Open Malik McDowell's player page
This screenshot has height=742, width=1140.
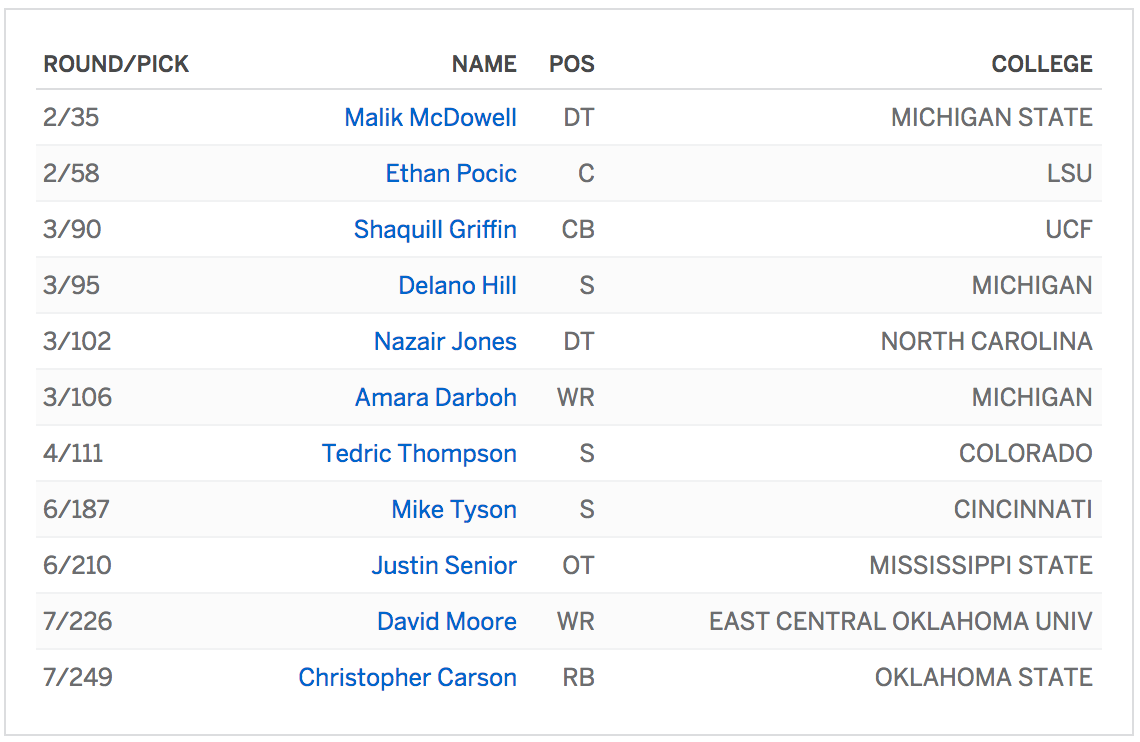click(430, 118)
